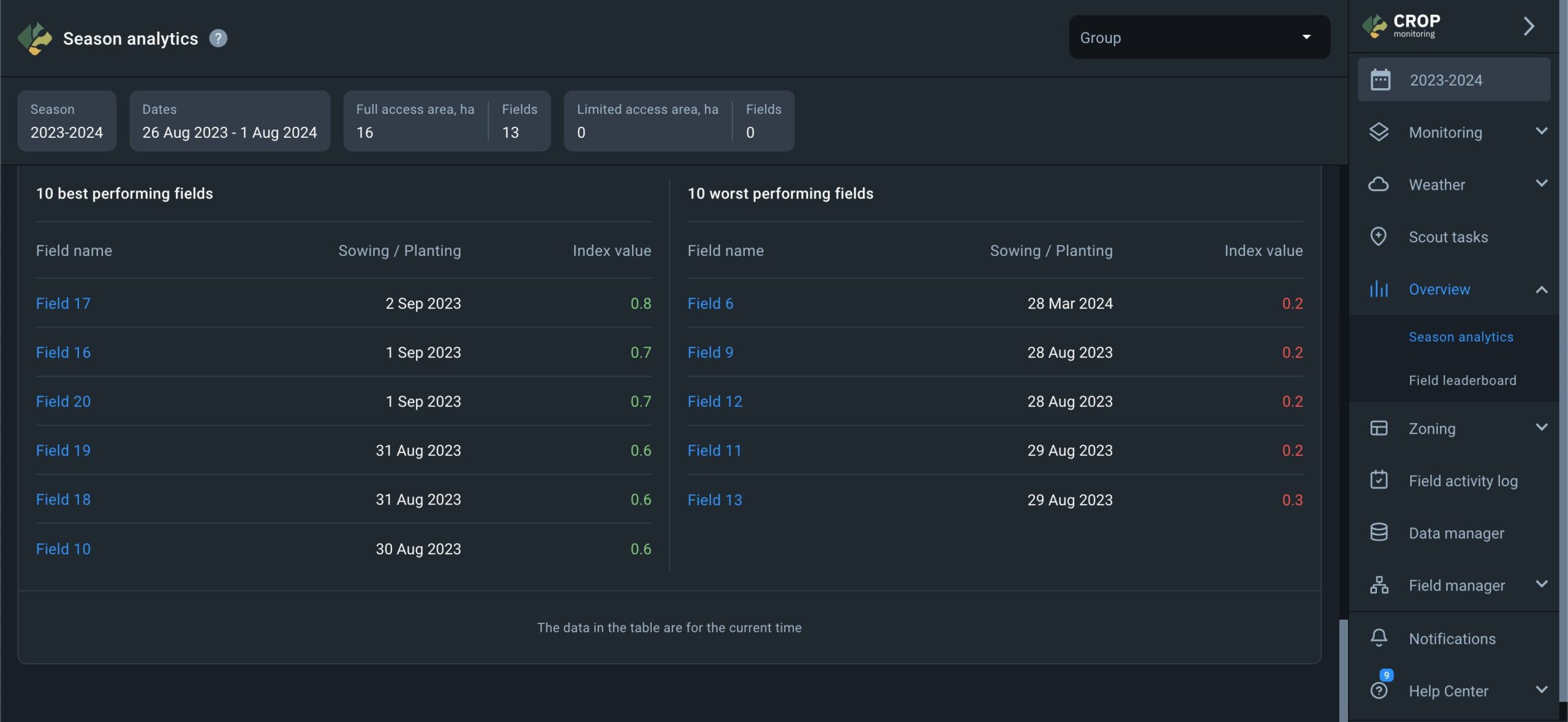Open Scout tasks via its pin icon
The height and width of the screenshot is (722, 1568).
pyautogui.click(x=1379, y=236)
